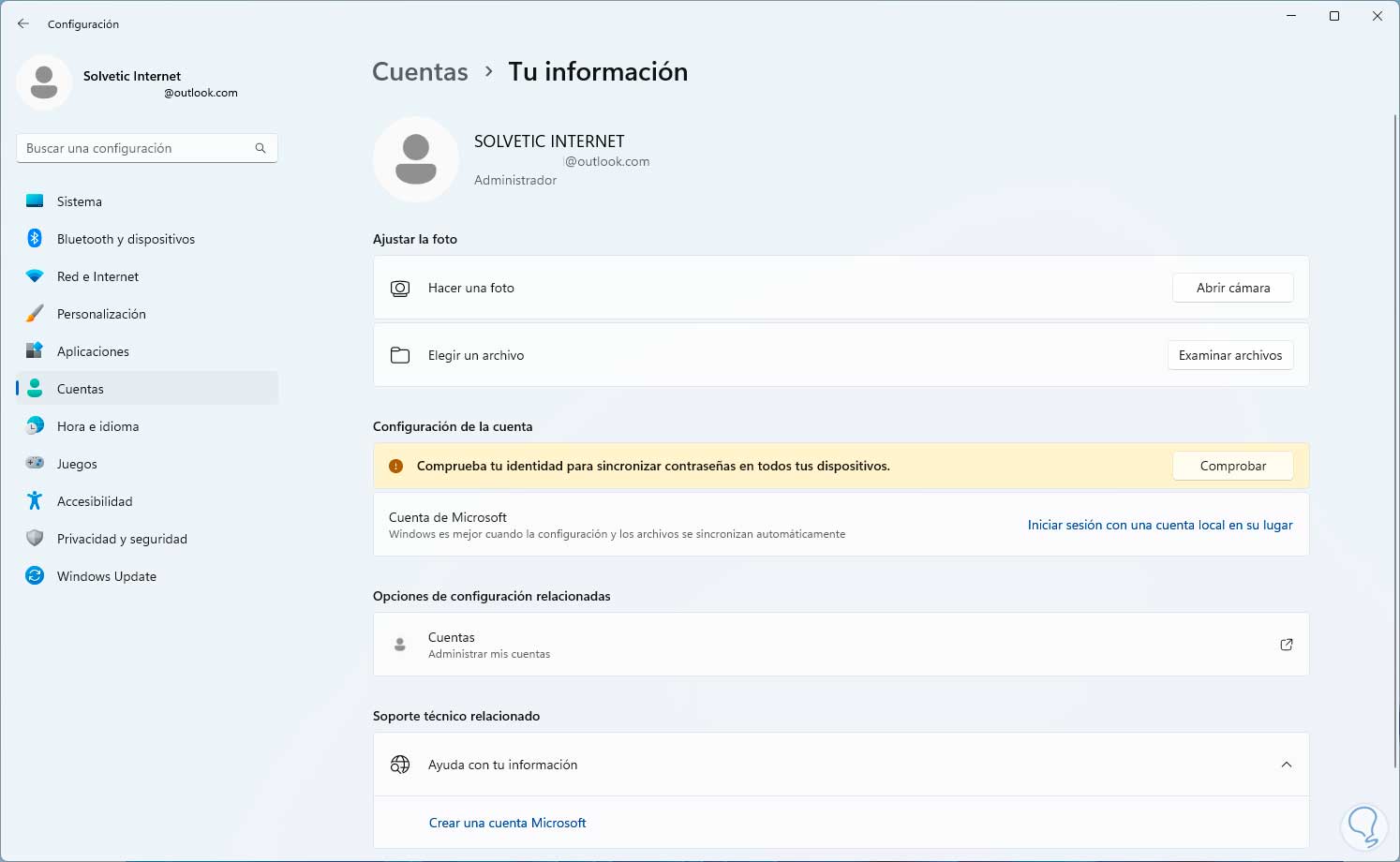
Task: Click the Privacidad y seguridad shield icon
Action: point(35,539)
